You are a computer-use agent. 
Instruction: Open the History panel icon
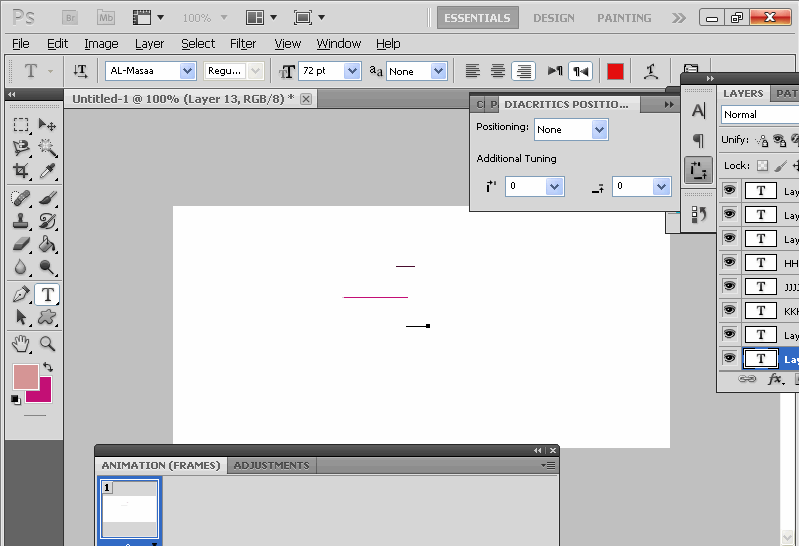[699, 215]
